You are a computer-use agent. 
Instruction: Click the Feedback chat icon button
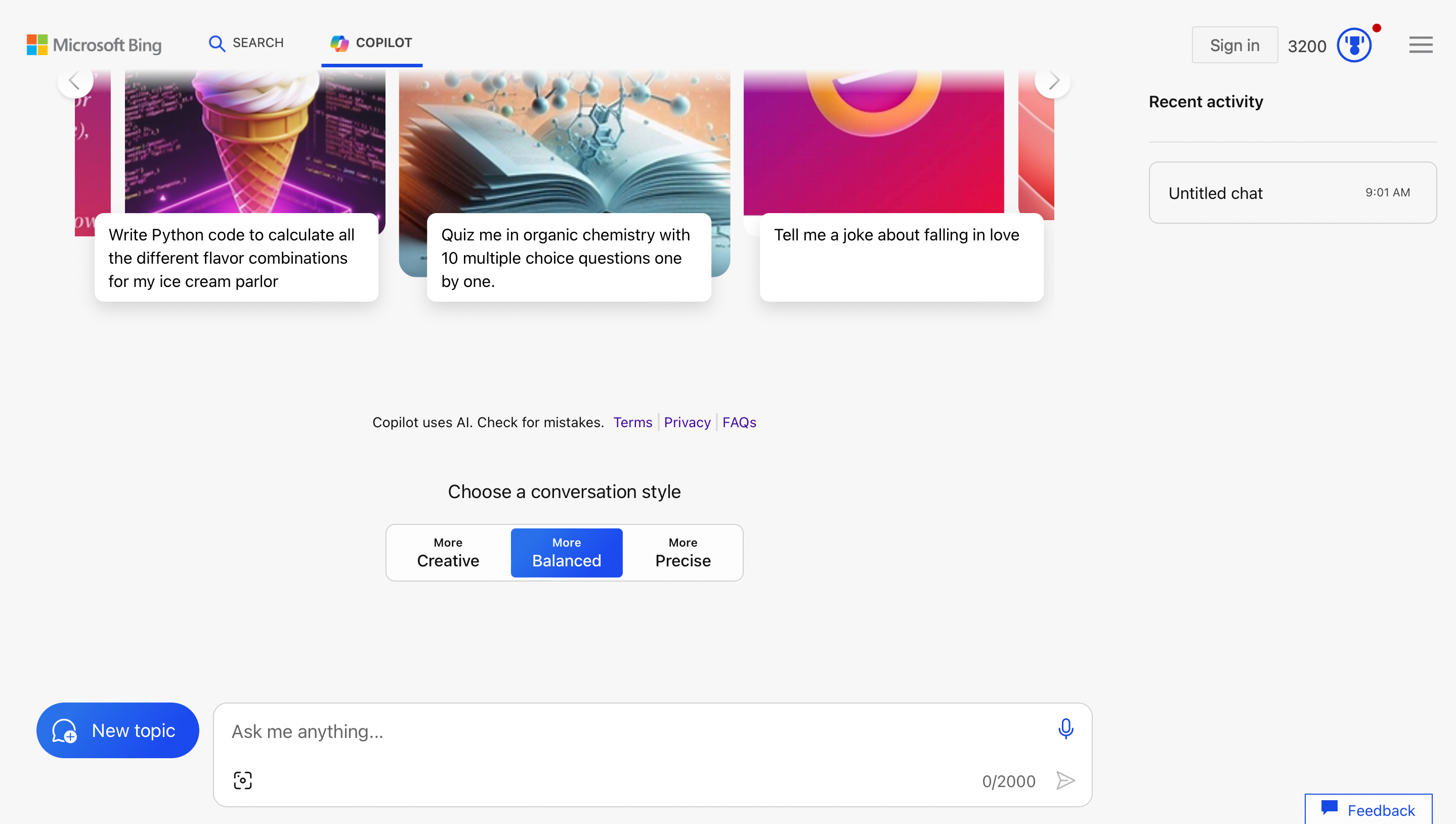(1368, 809)
